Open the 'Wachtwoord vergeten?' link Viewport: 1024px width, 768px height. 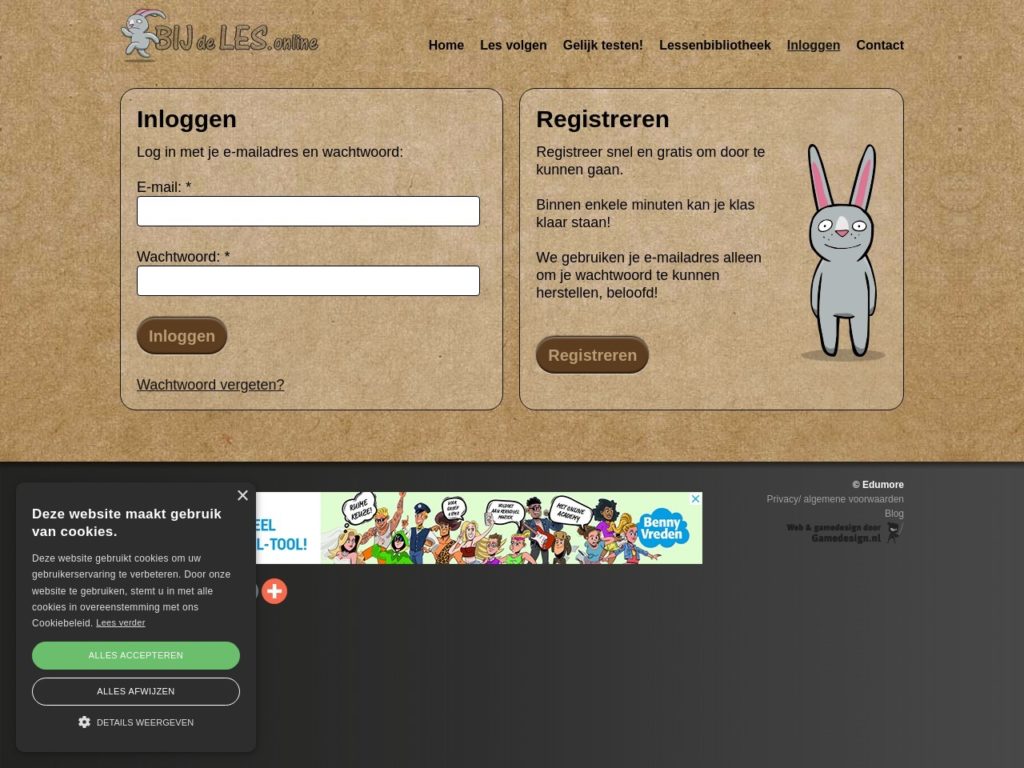point(210,384)
